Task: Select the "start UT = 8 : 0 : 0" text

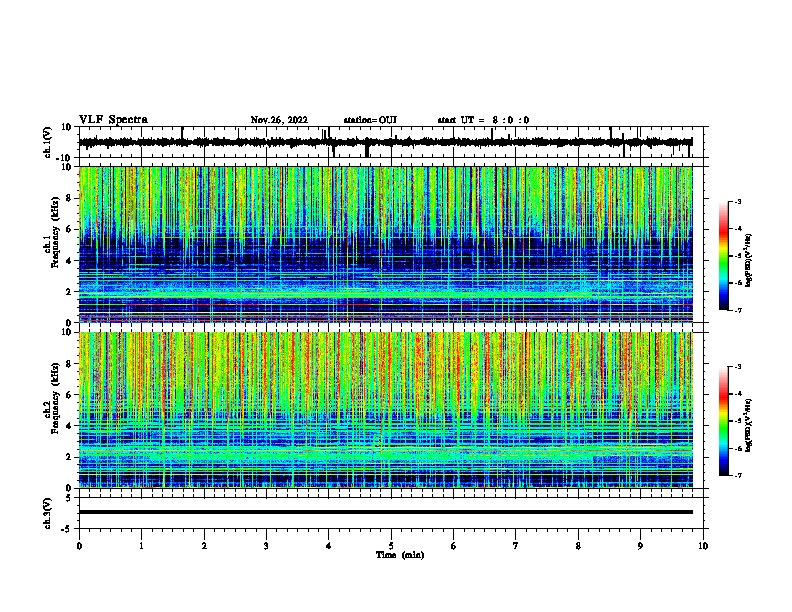Action: (x=483, y=120)
